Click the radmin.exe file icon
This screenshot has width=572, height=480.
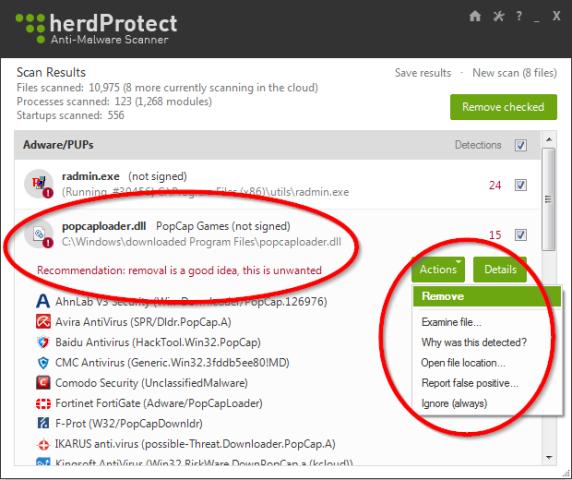pyautogui.click(x=39, y=184)
